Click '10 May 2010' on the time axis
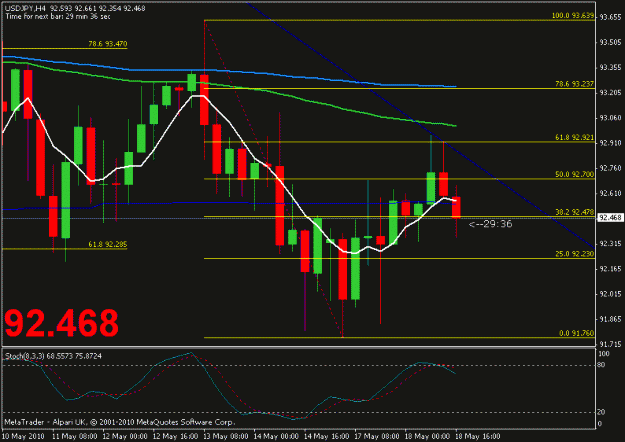Viewport: 625px width, 442px height. point(23,436)
